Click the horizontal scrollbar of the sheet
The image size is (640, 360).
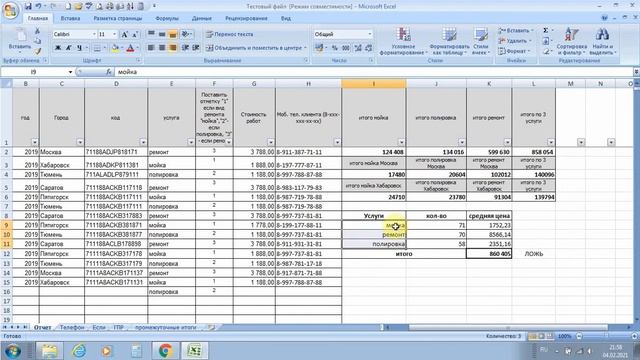point(507,327)
